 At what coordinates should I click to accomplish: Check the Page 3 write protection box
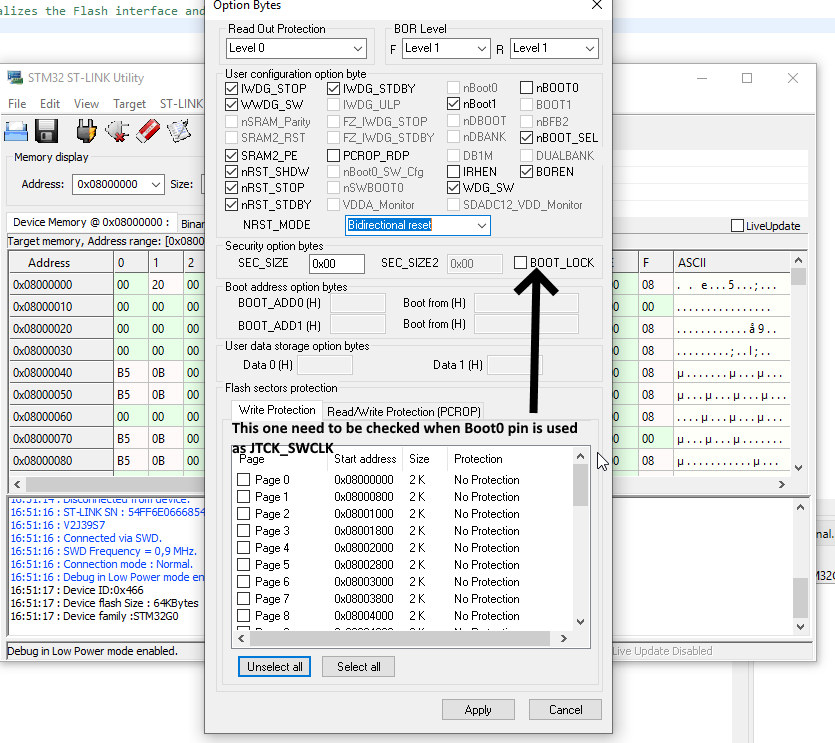[243, 530]
